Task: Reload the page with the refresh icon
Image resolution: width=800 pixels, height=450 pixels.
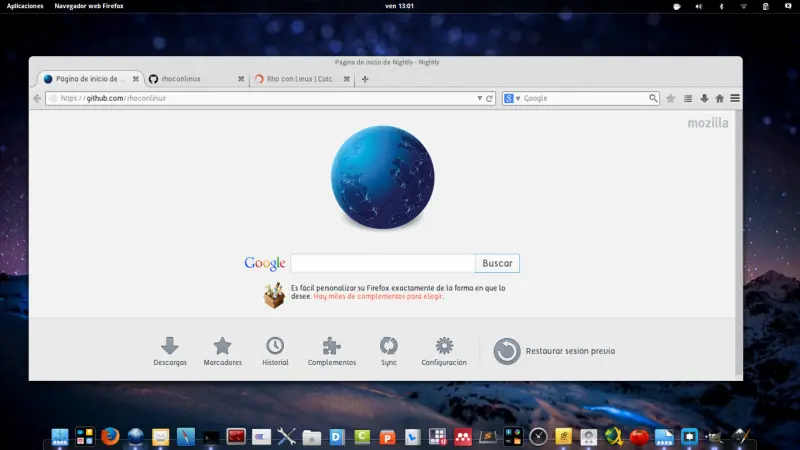Action: tap(489, 98)
